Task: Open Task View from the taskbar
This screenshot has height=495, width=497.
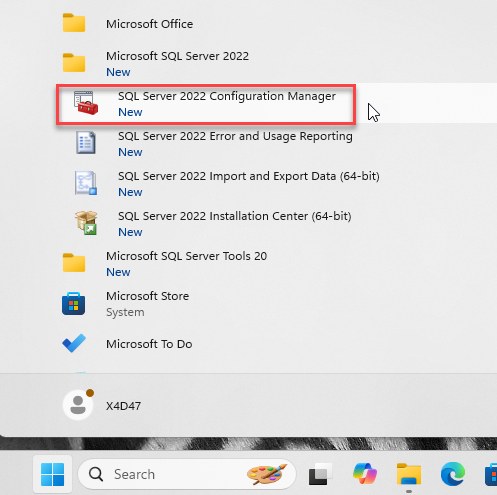Action: (x=320, y=474)
